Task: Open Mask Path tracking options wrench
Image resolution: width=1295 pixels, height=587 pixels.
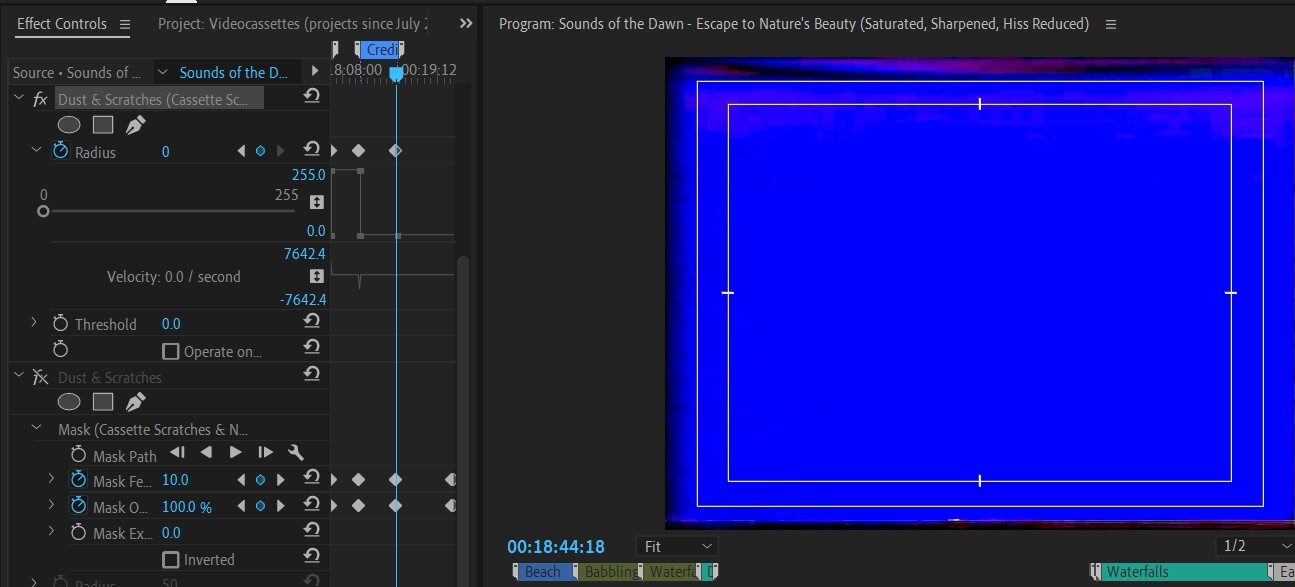Action: tap(295, 453)
